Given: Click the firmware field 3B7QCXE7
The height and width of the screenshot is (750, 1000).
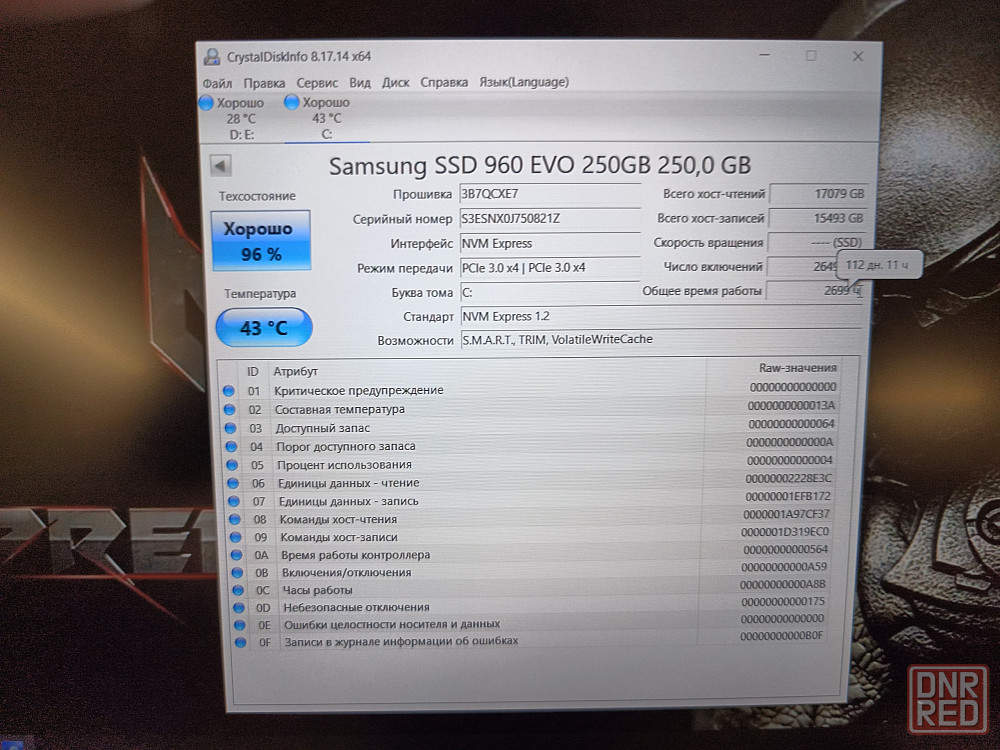Looking at the screenshot, I should (548, 194).
